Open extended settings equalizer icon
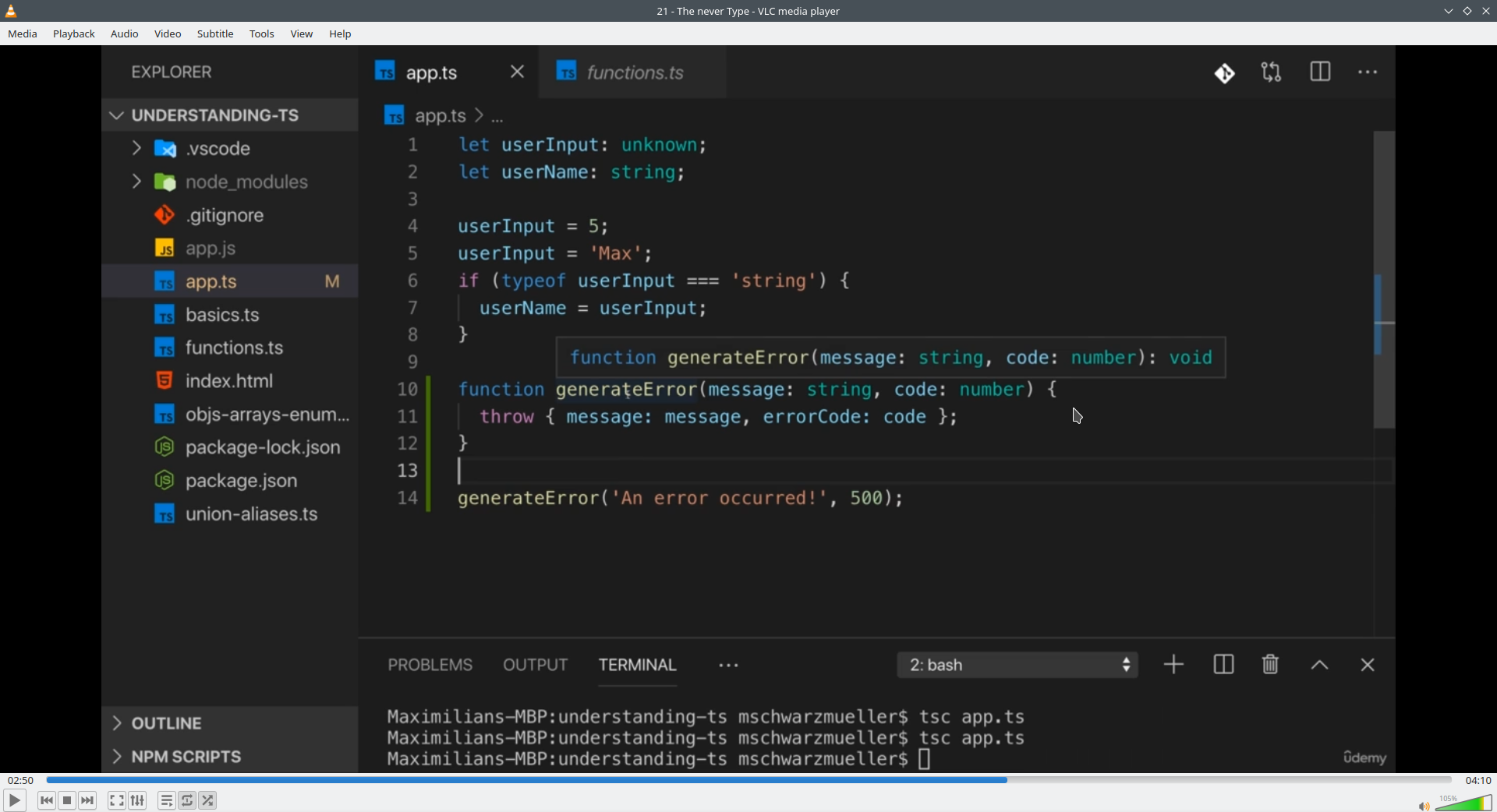The image size is (1497, 812). 138,800
